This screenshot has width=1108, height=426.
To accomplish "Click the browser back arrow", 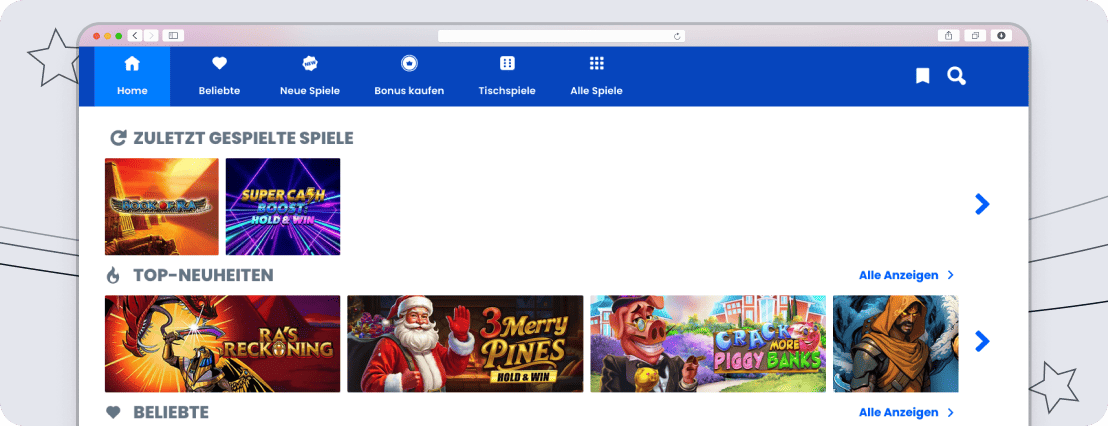I will 135,35.
